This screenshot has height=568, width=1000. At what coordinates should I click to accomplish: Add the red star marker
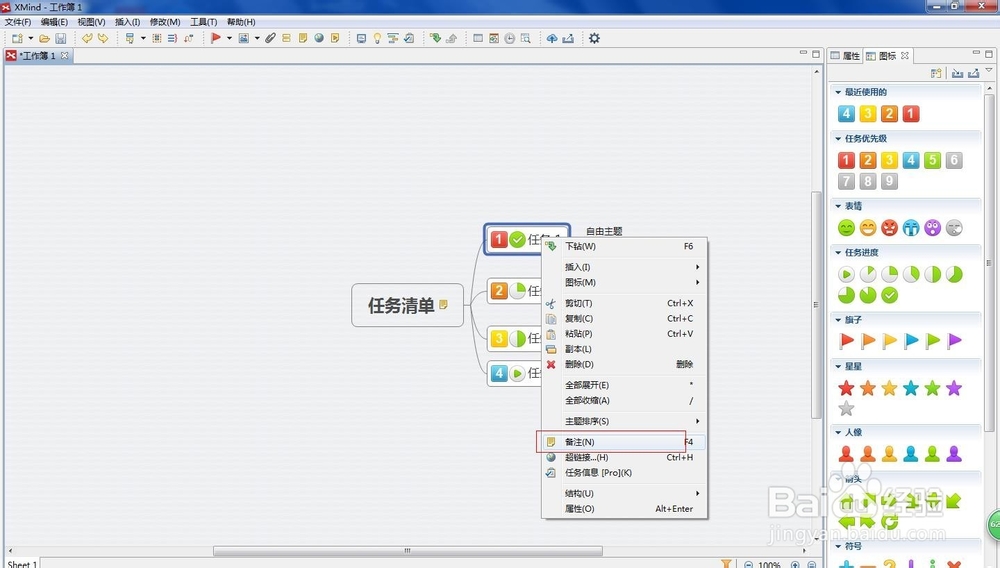(x=846, y=388)
